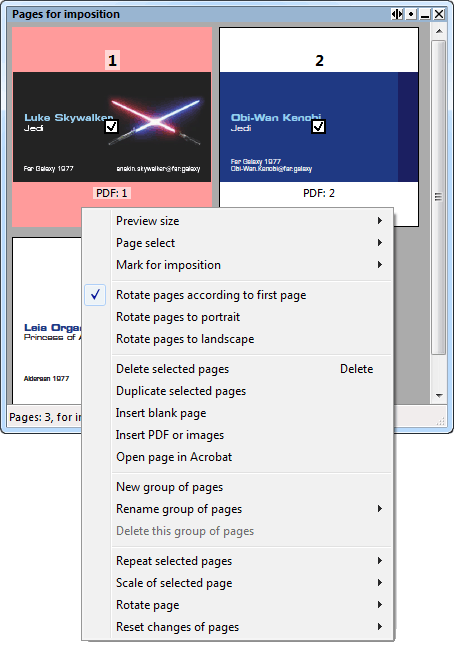Choose Insert PDF or images
454x645 pixels.
pyautogui.click(x=237, y=435)
